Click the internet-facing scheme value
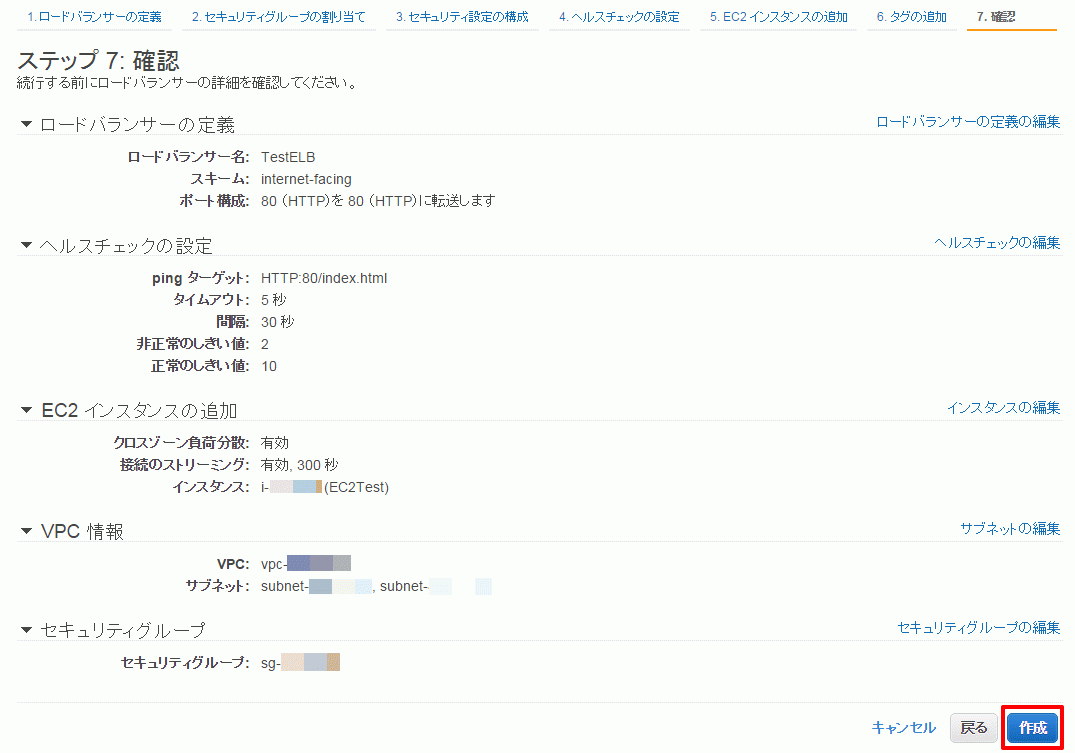 pyautogui.click(x=306, y=179)
